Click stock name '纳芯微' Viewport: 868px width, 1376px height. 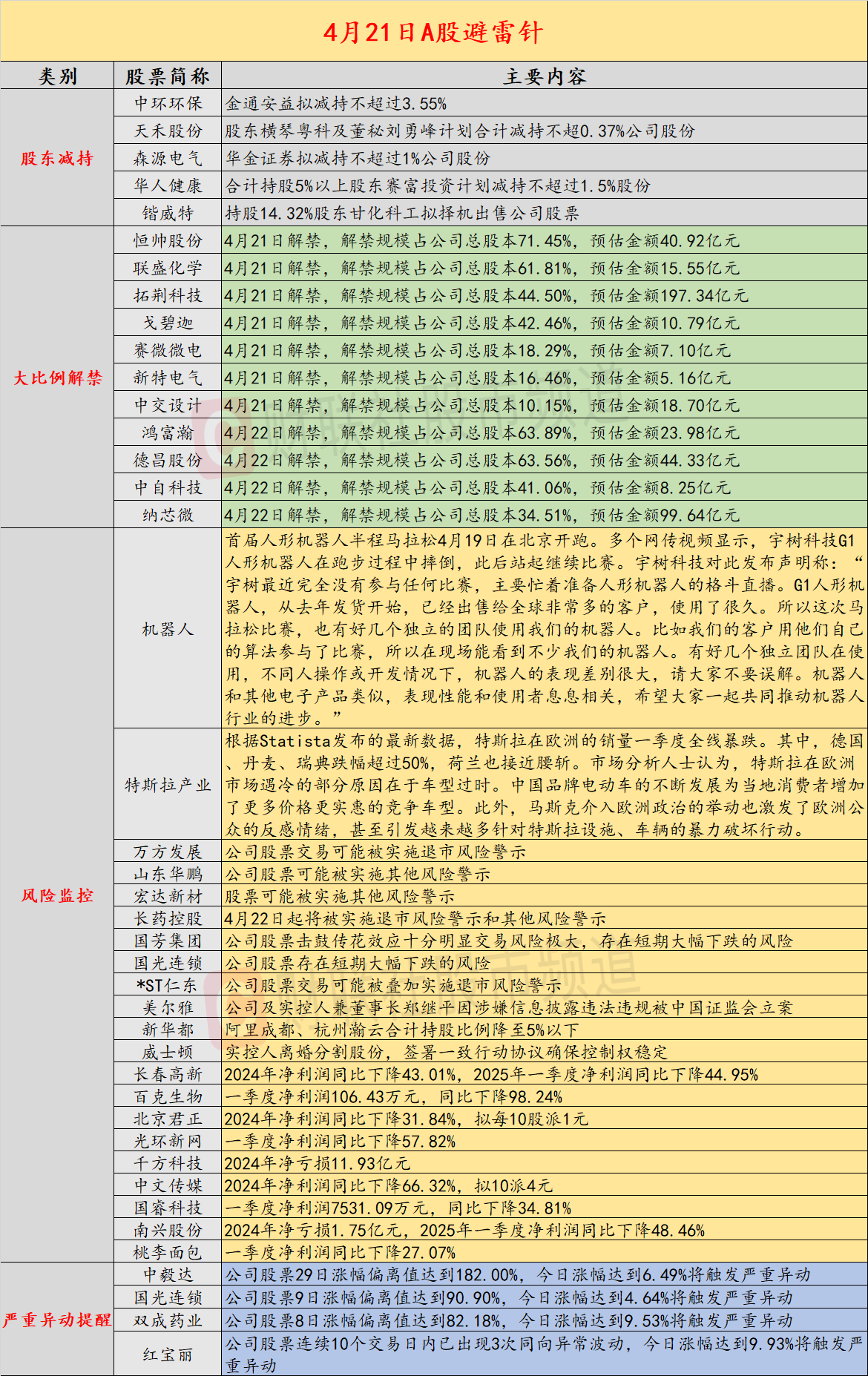pos(168,515)
